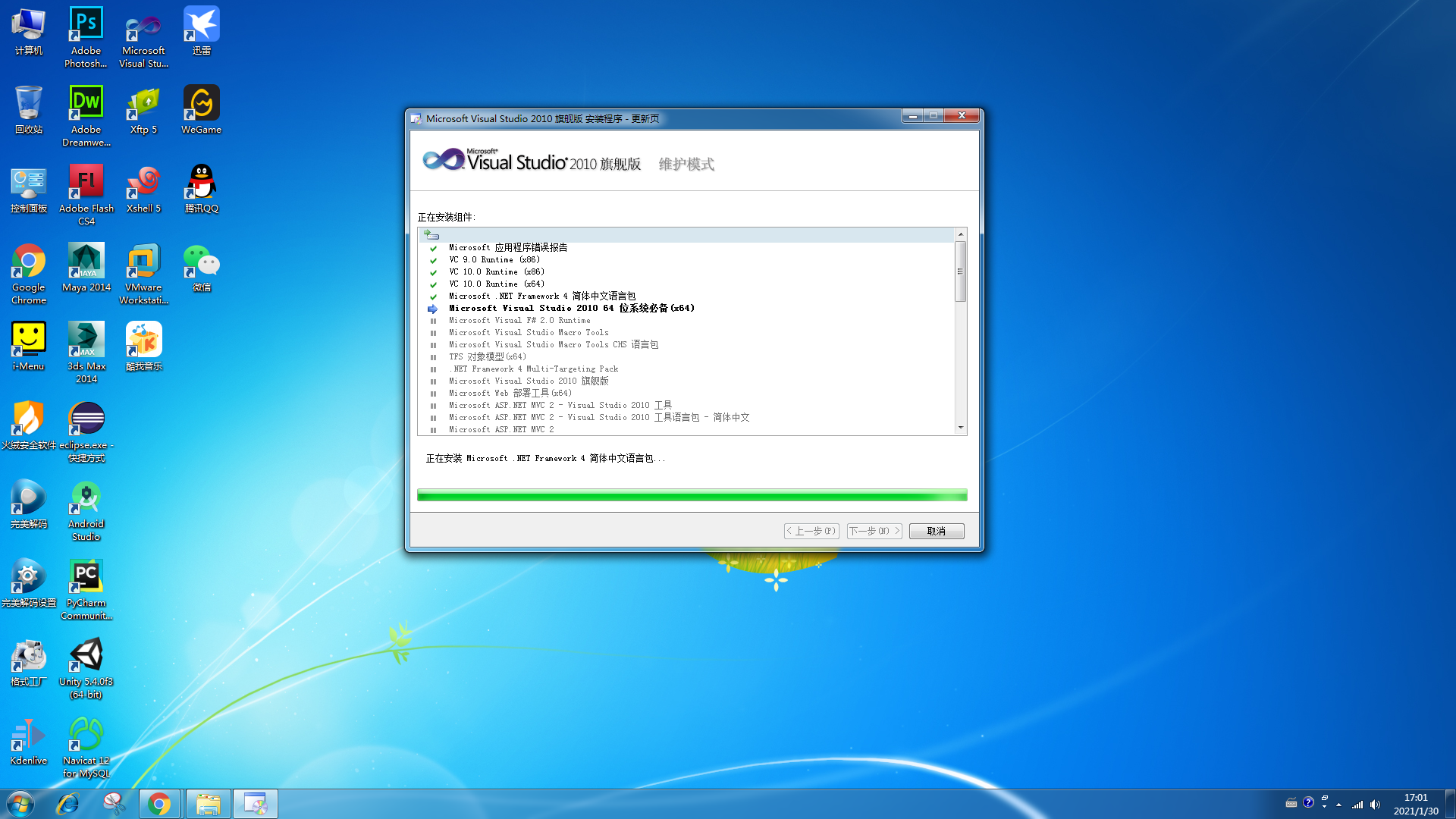Click the 上一步 button in installer
The height and width of the screenshot is (819, 1456).
pos(811,531)
